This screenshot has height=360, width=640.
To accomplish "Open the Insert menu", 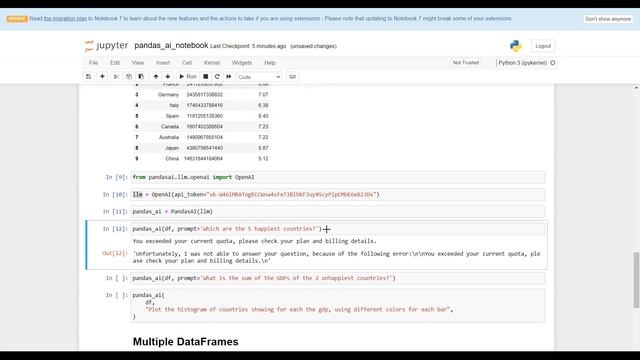I will (163, 63).
